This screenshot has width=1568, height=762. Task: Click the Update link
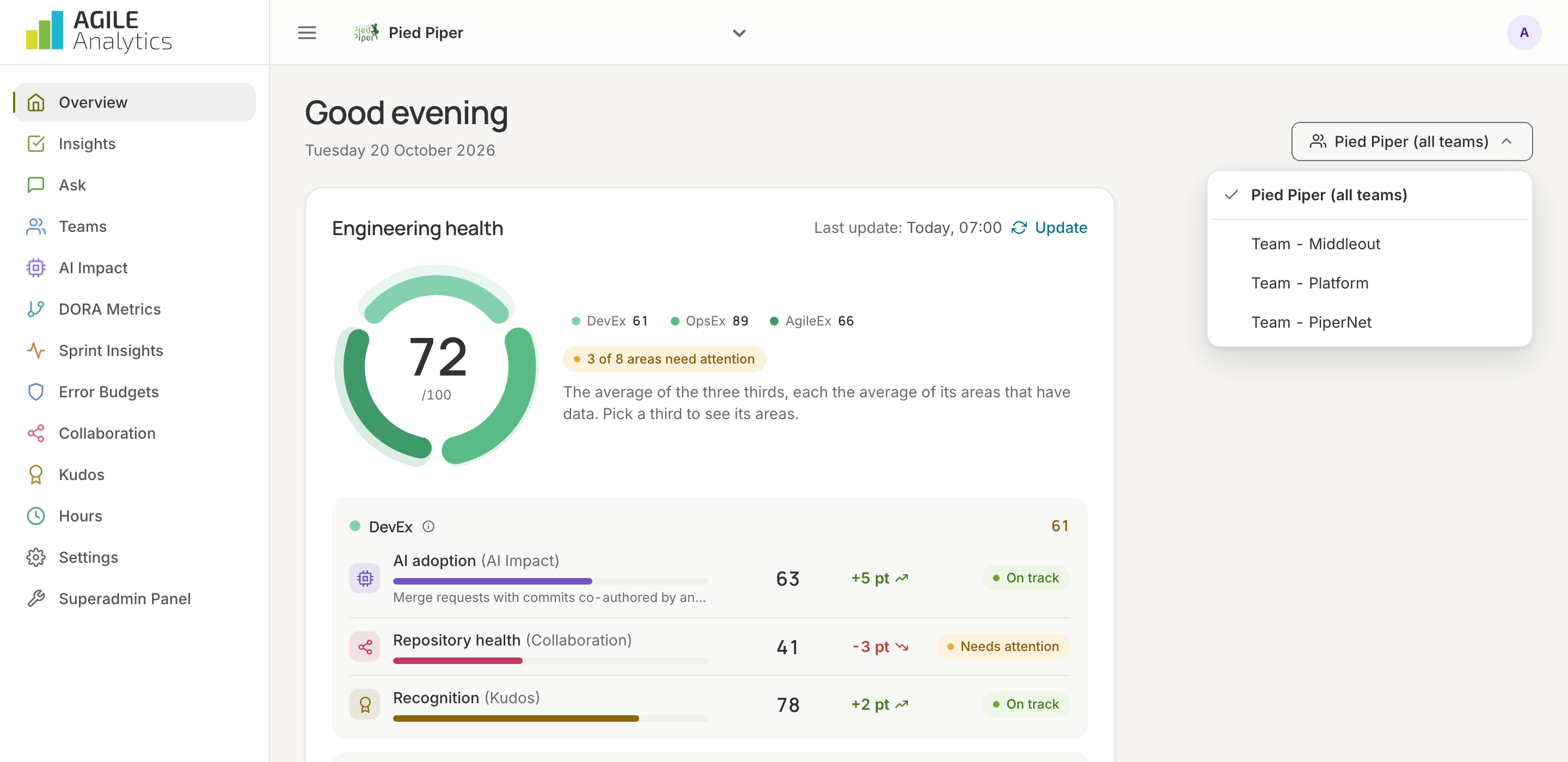click(x=1049, y=228)
